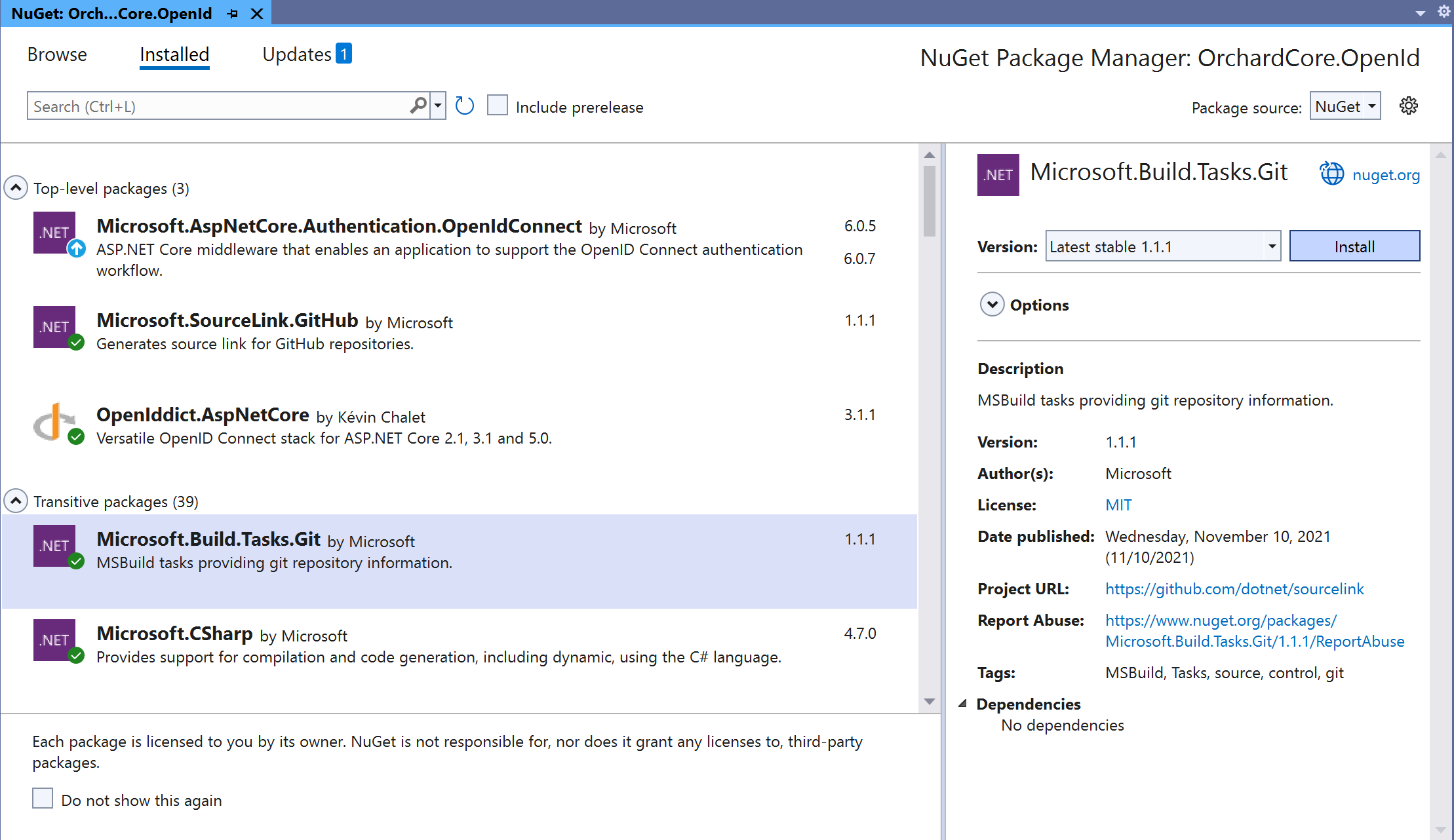Check Do not show this again
The height and width of the screenshot is (840, 1454).
[x=43, y=799]
